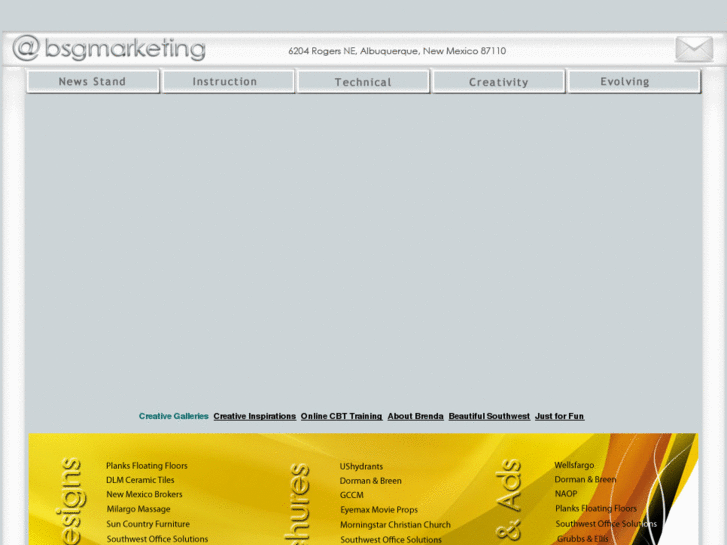Click Wellsfargo in the Ads column
Screen dimensions: 727x545
(574, 465)
